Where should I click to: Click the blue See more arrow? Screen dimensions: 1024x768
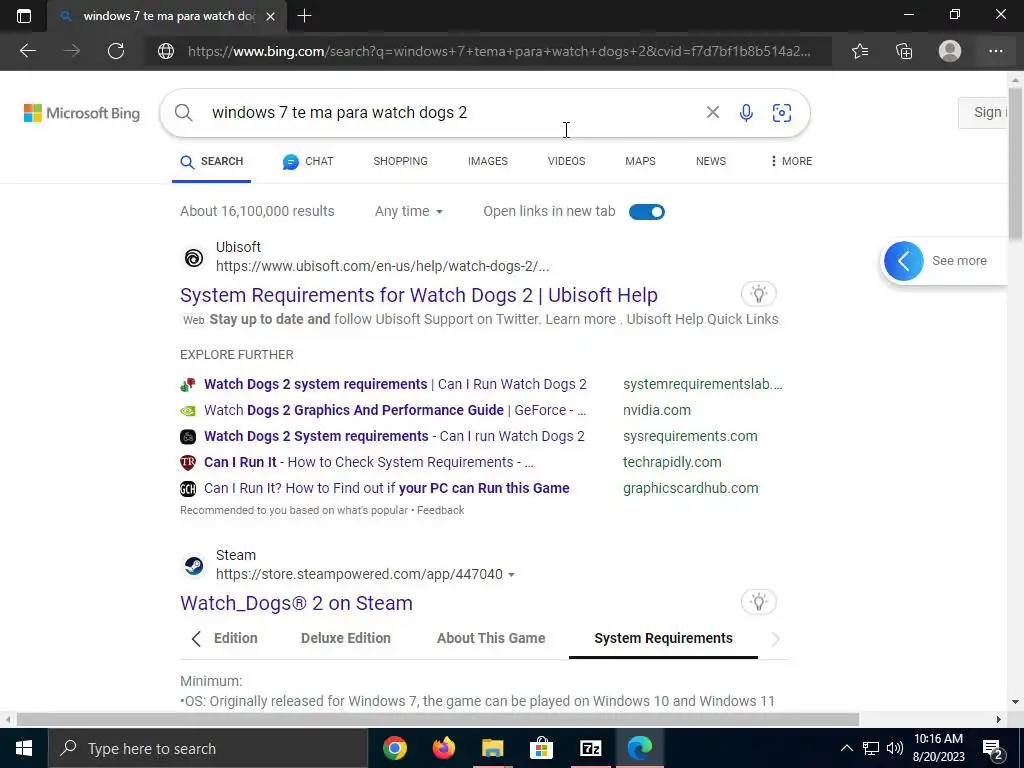(x=904, y=261)
